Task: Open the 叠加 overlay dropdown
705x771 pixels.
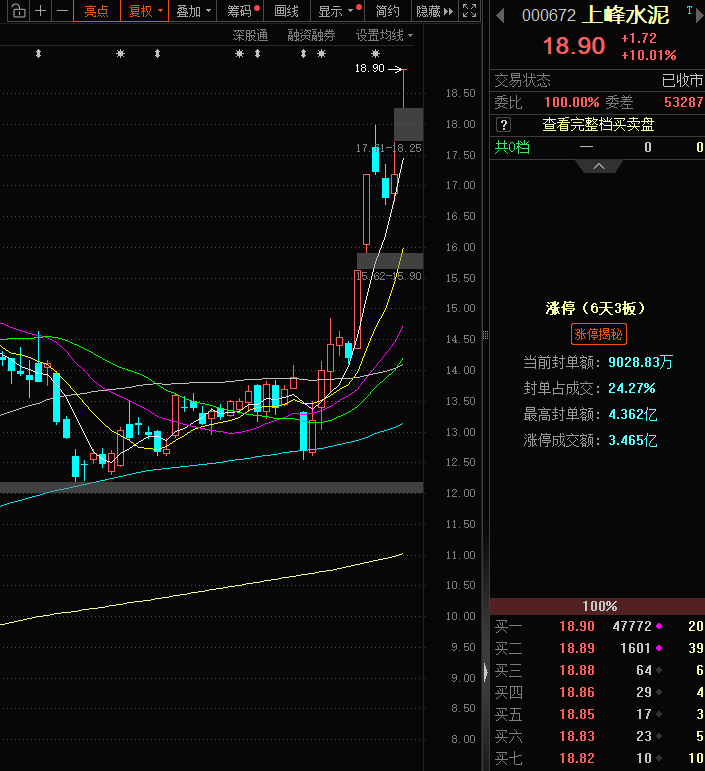Action: [193, 11]
